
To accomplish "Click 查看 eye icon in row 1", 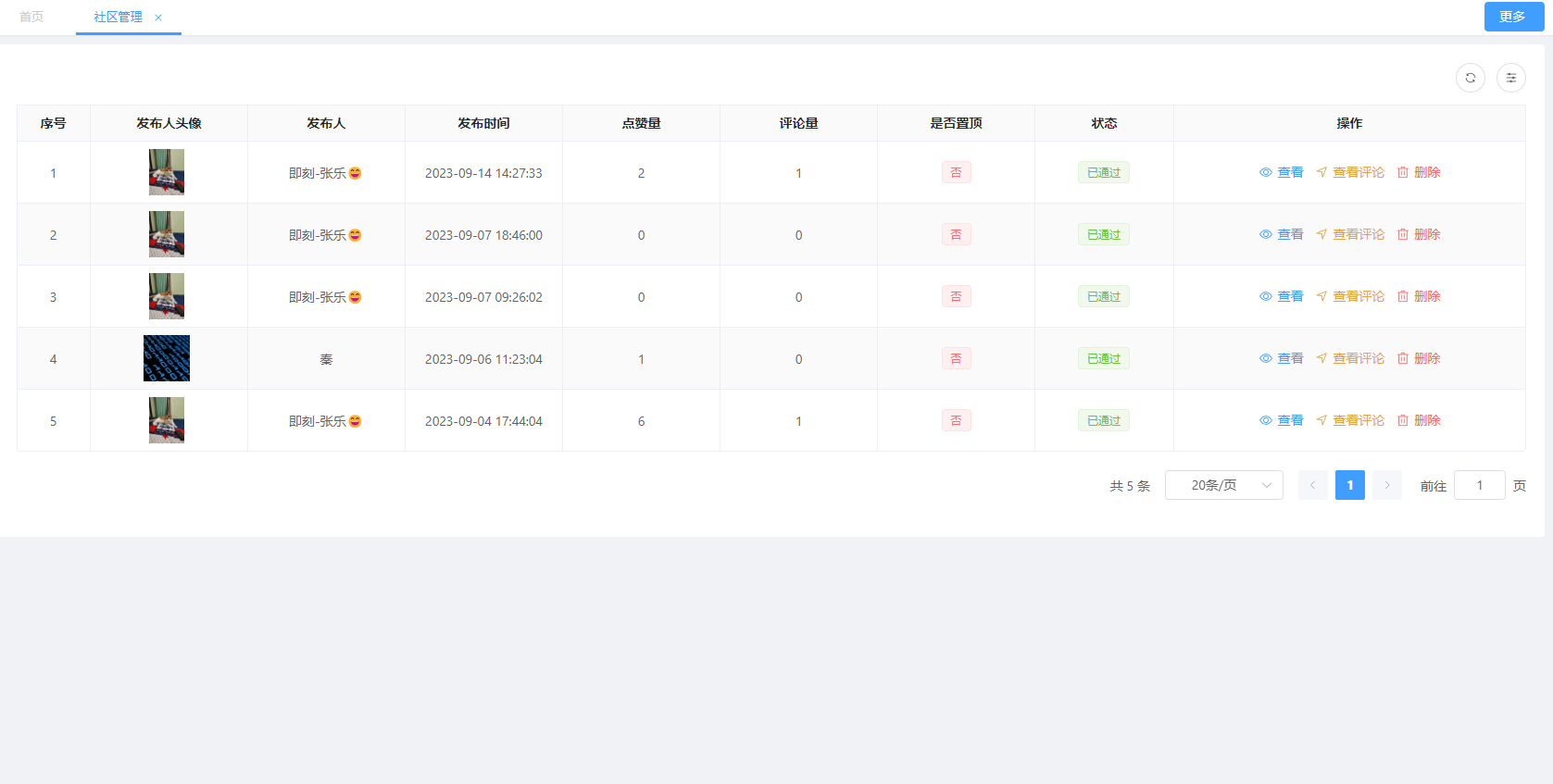I will [x=1266, y=172].
